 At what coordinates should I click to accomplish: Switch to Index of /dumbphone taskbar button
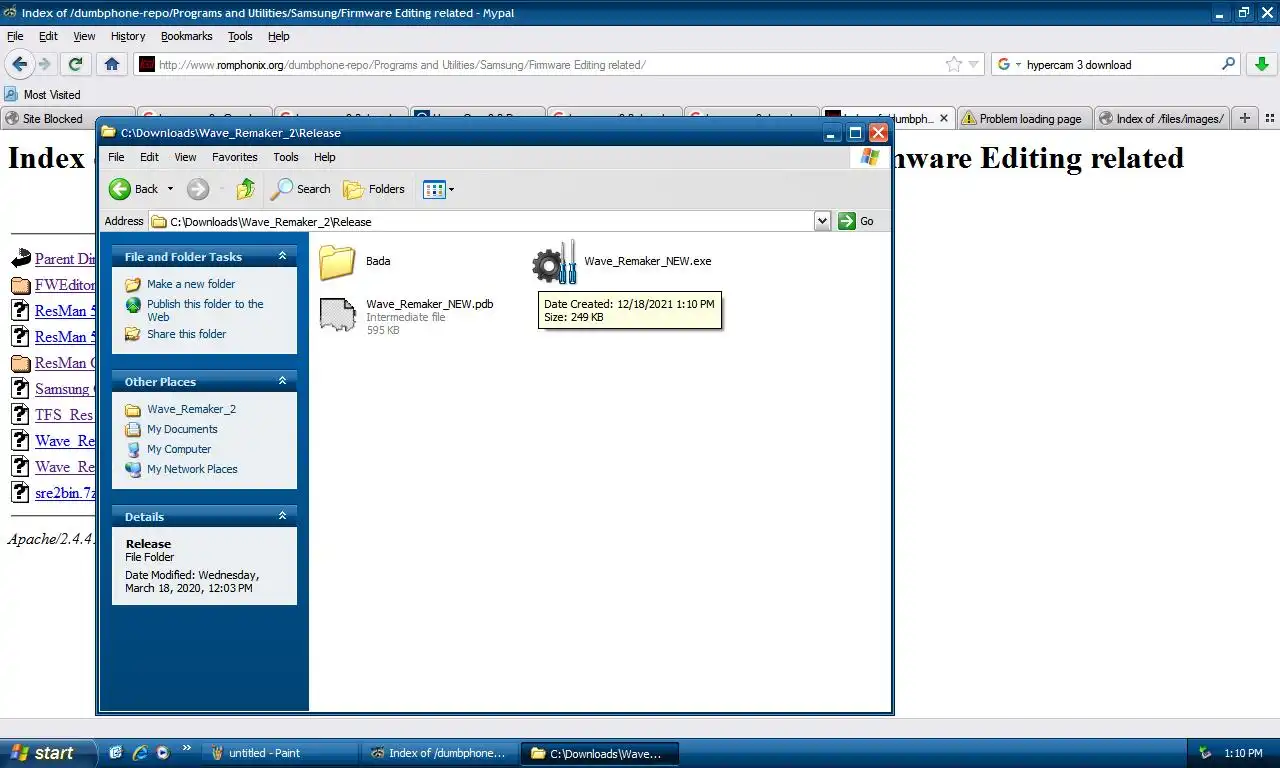[439, 753]
